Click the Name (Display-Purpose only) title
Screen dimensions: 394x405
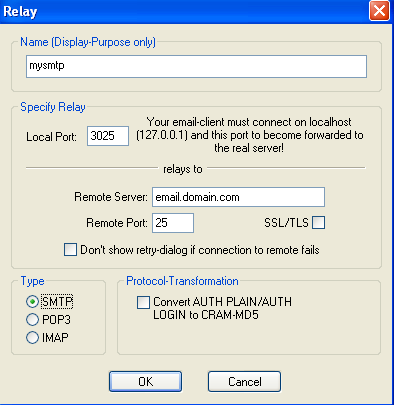click(x=88, y=42)
